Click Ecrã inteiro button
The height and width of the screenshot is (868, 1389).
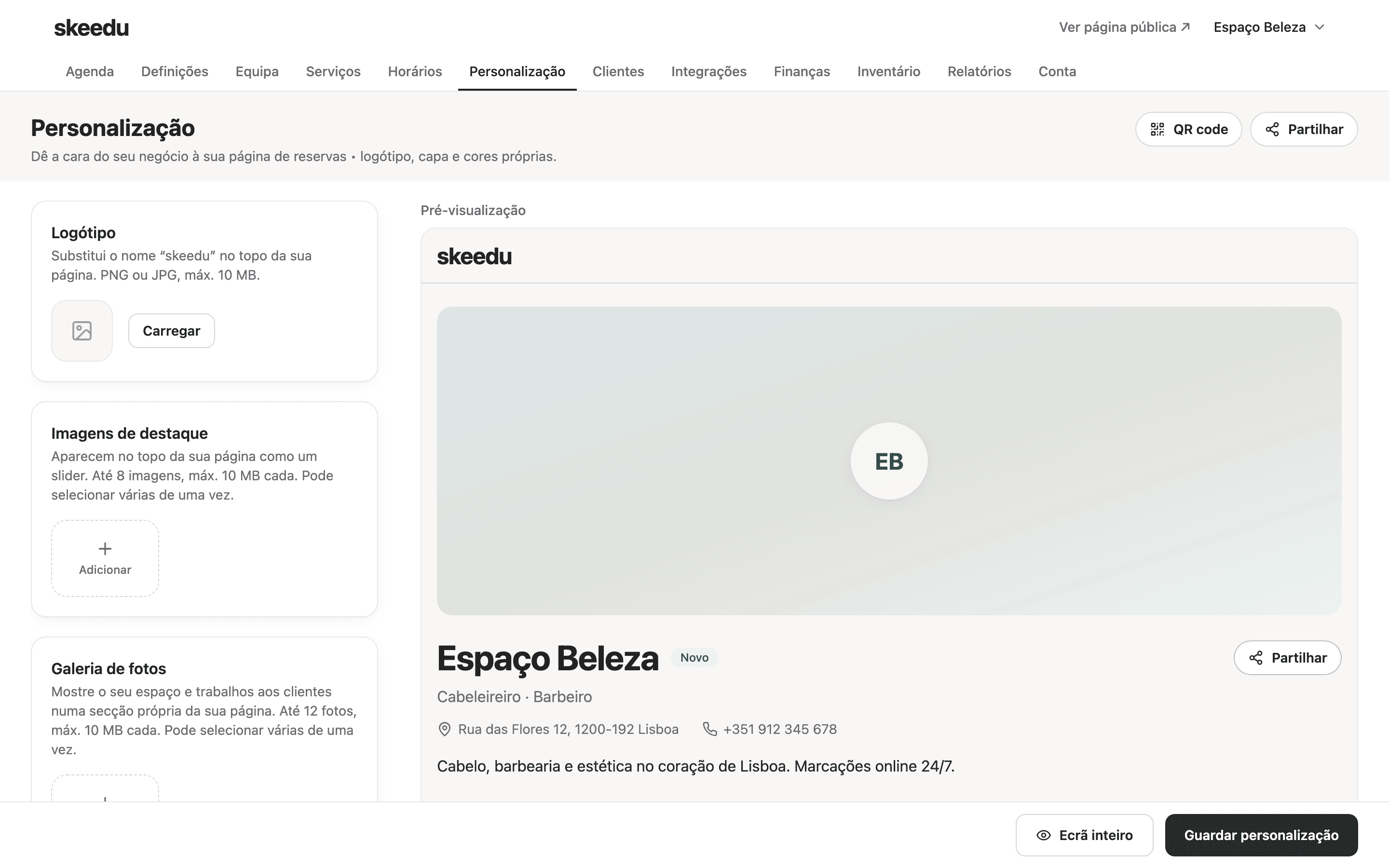click(x=1084, y=835)
